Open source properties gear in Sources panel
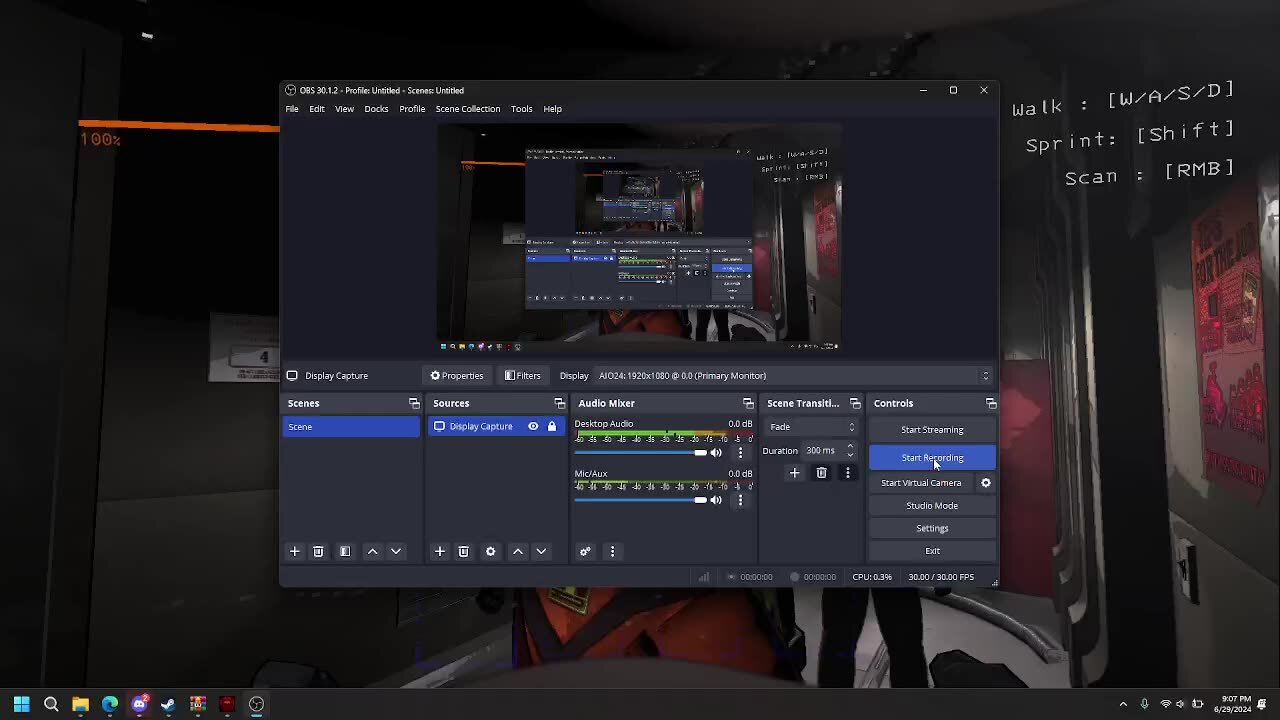This screenshot has width=1280, height=720. (490, 551)
